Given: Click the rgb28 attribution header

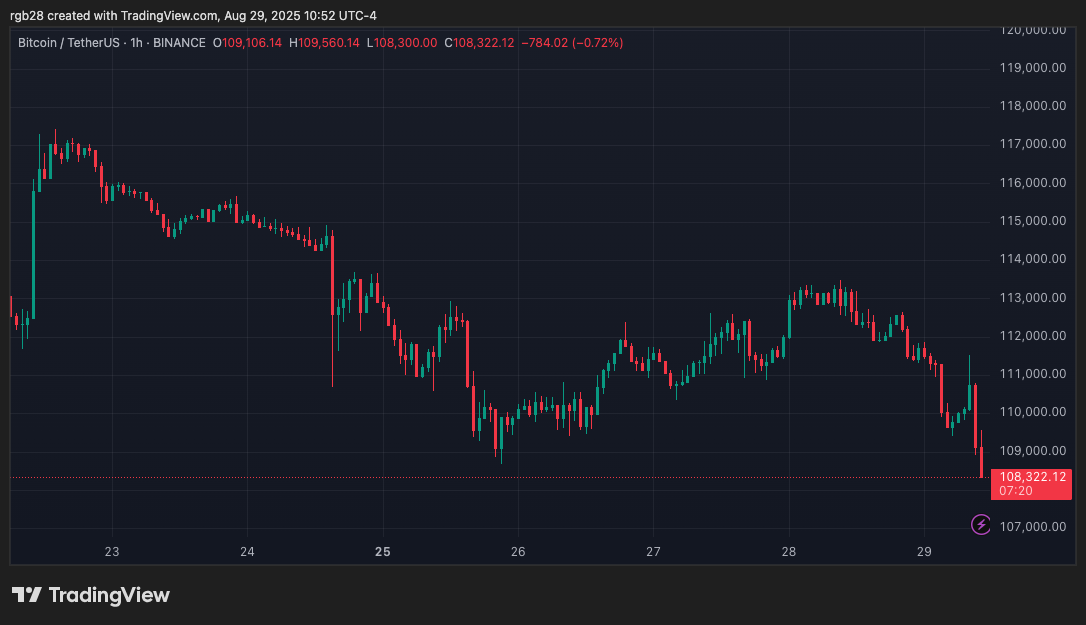Looking at the screenshot, I should click(27, 16).
